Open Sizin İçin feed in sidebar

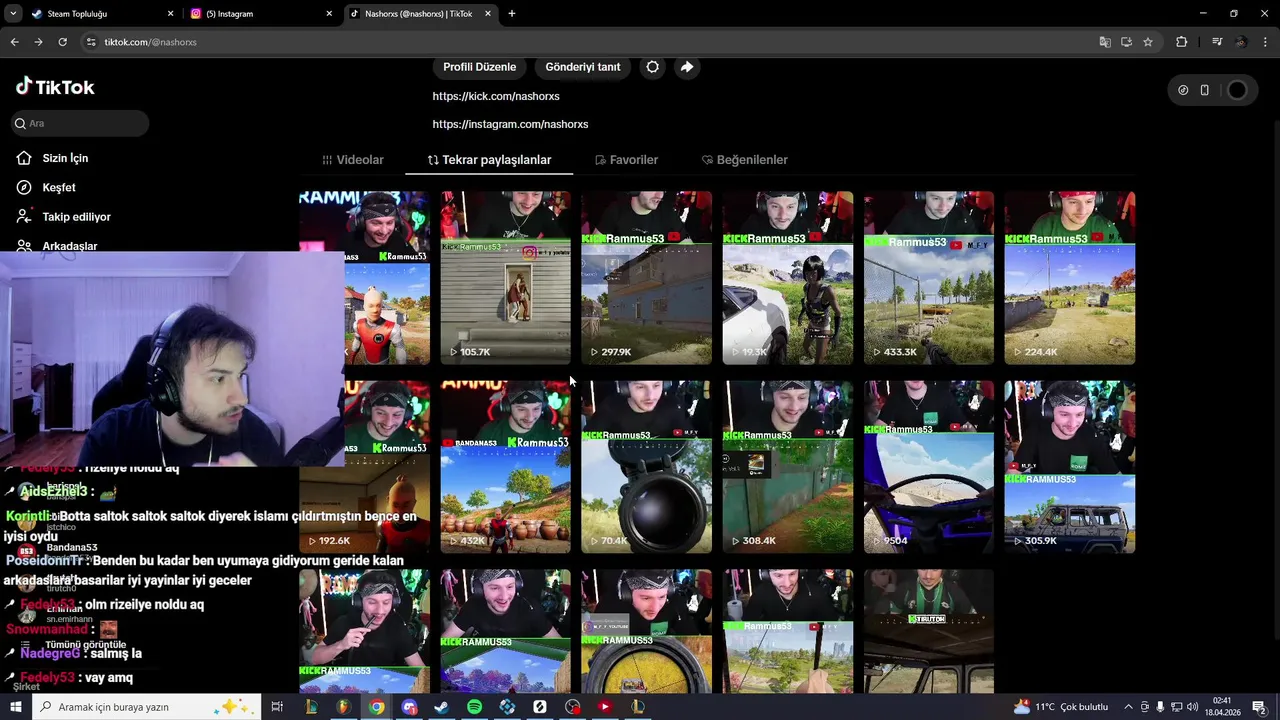coord(65,158)
